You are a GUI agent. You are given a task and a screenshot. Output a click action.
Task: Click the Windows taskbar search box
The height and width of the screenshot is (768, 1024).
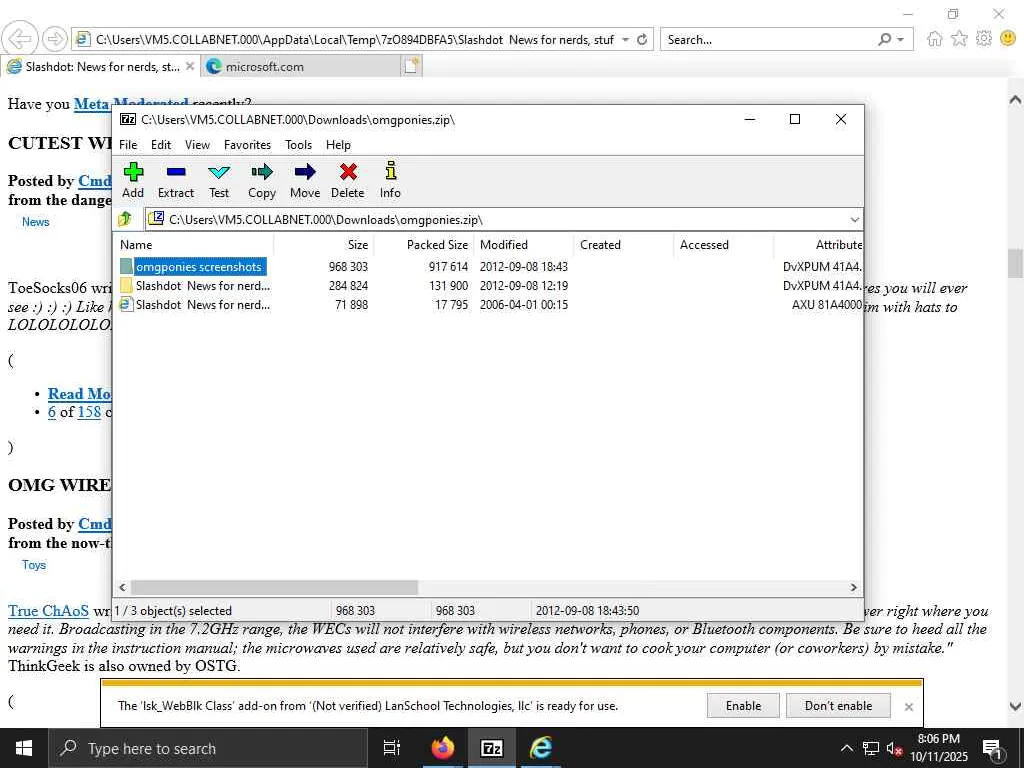(208, 748)
